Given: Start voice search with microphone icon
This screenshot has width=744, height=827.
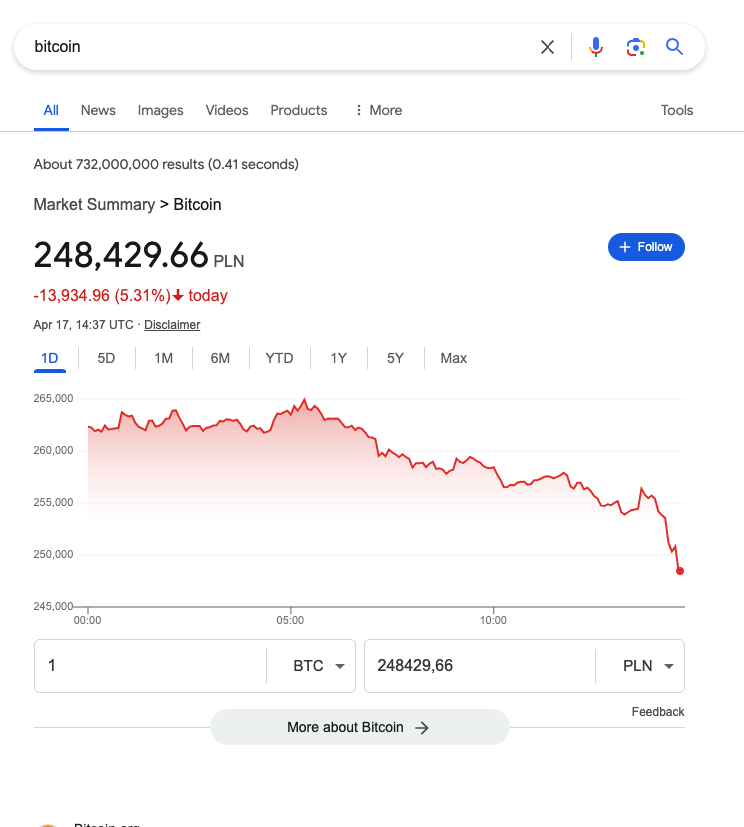Looking at the screenshot, I should click(596, 47).
